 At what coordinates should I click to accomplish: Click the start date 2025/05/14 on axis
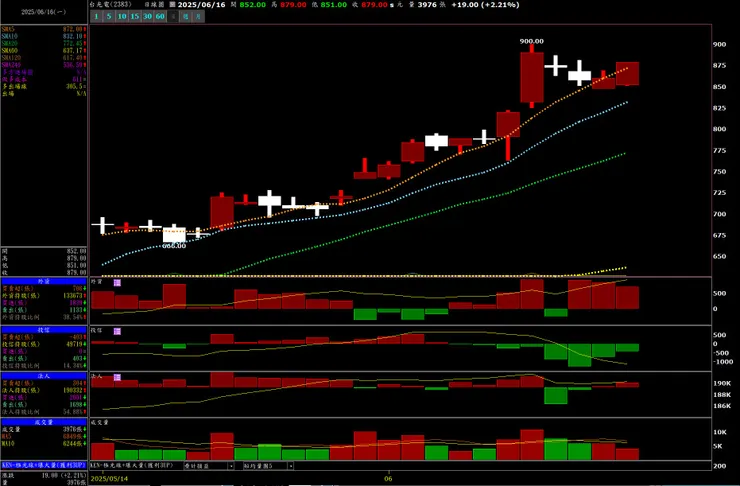pyautogui.click(x=109, y=478)
